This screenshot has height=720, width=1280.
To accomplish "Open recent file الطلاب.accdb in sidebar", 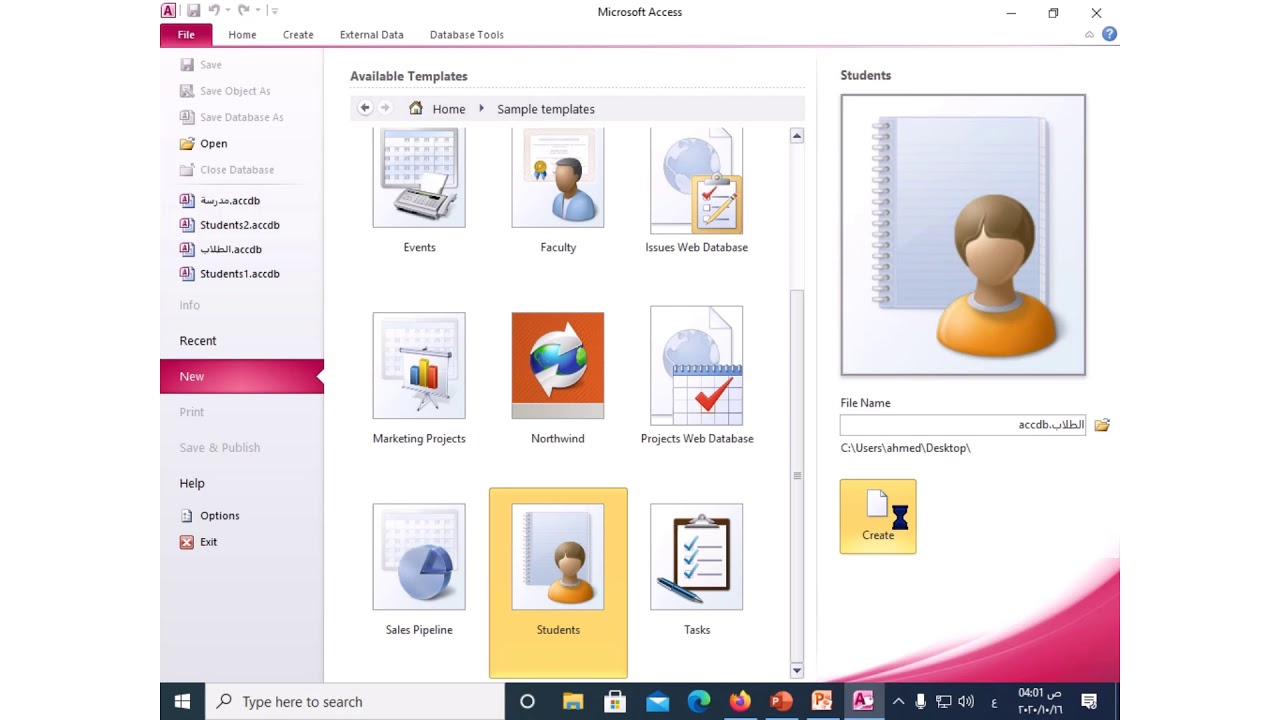I will click(221, 249).
